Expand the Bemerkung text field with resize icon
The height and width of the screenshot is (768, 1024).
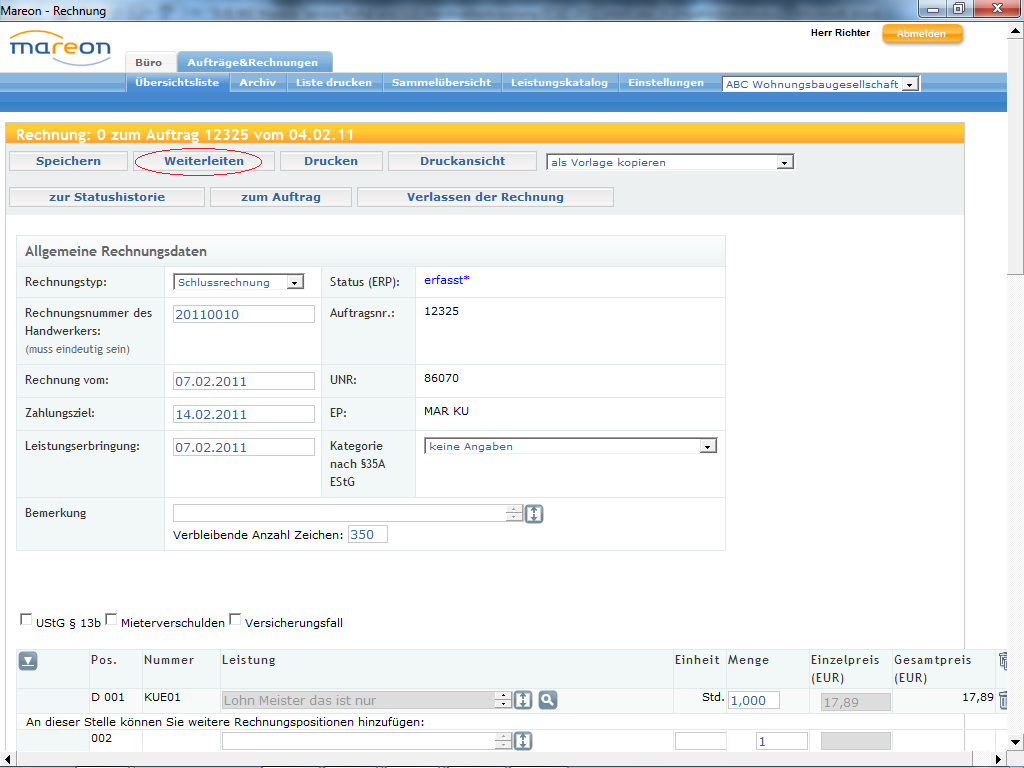pyautogui.click(x=534, y=514)
